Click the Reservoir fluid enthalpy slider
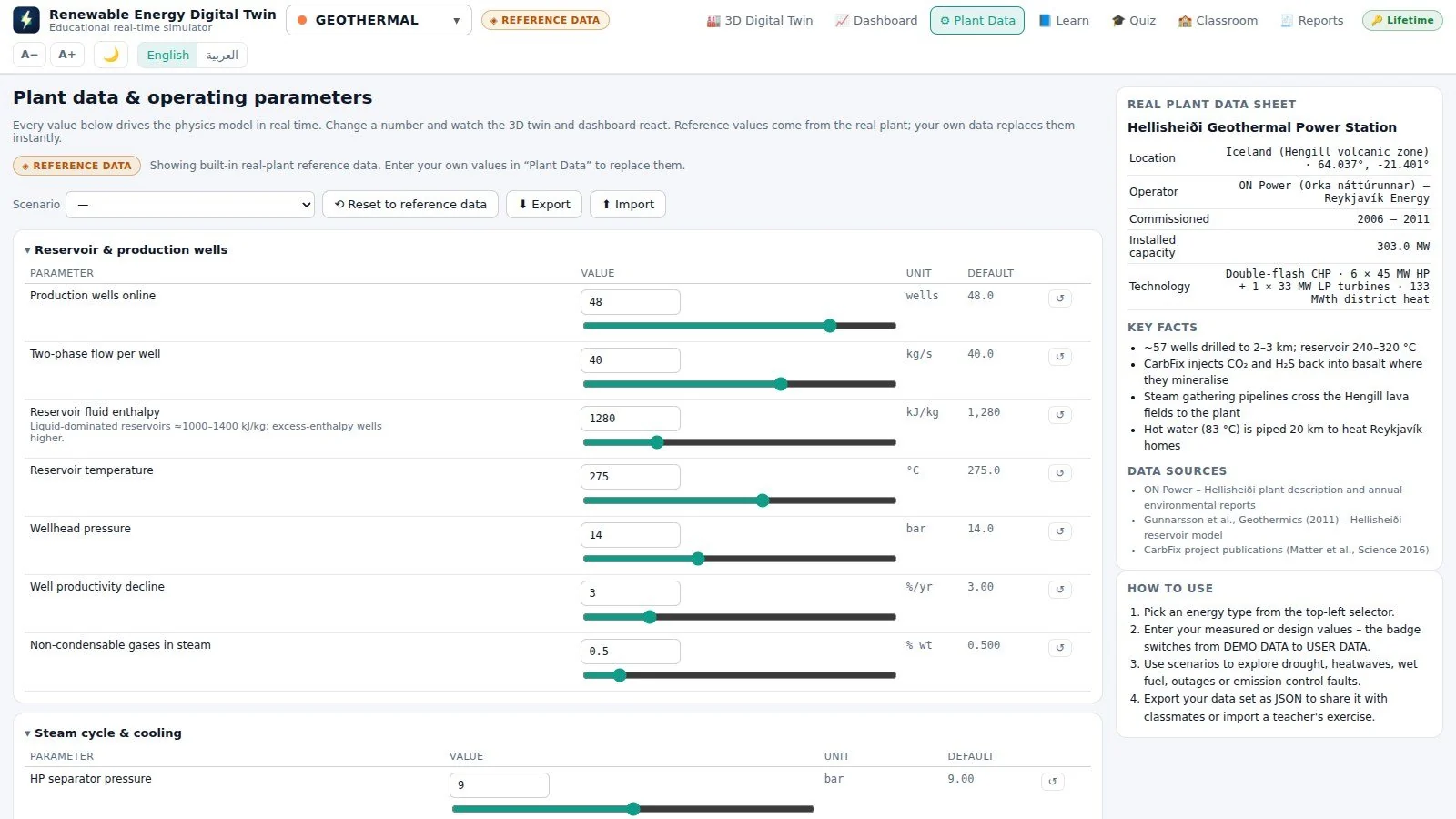 click(739, 442)
